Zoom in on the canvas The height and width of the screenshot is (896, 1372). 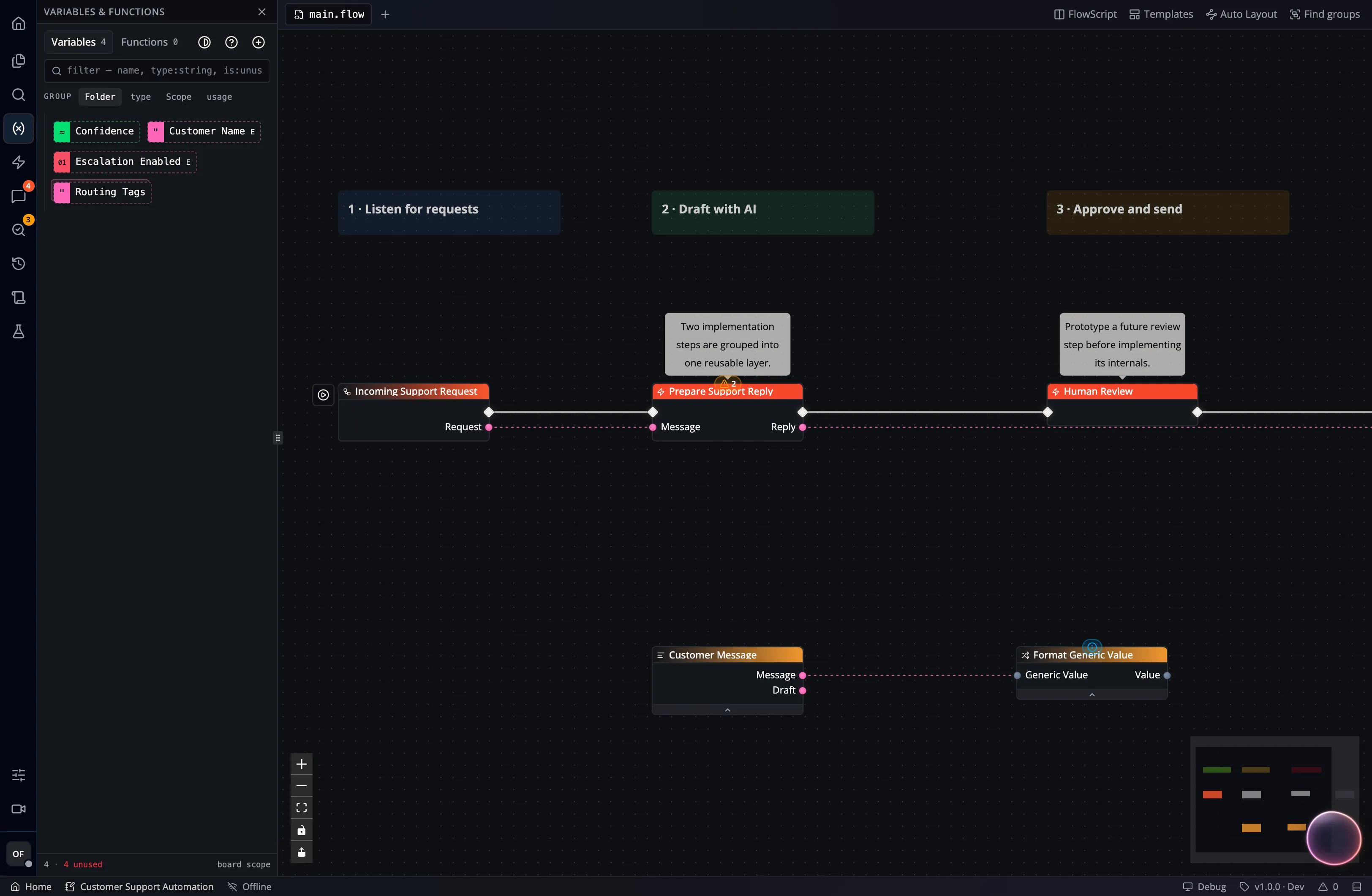(302, 765)
